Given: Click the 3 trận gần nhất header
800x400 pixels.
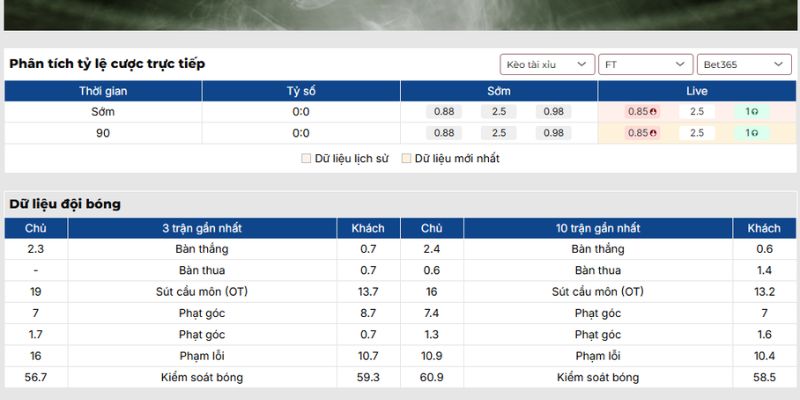Looking at the screenshot, I should [202, 228].
